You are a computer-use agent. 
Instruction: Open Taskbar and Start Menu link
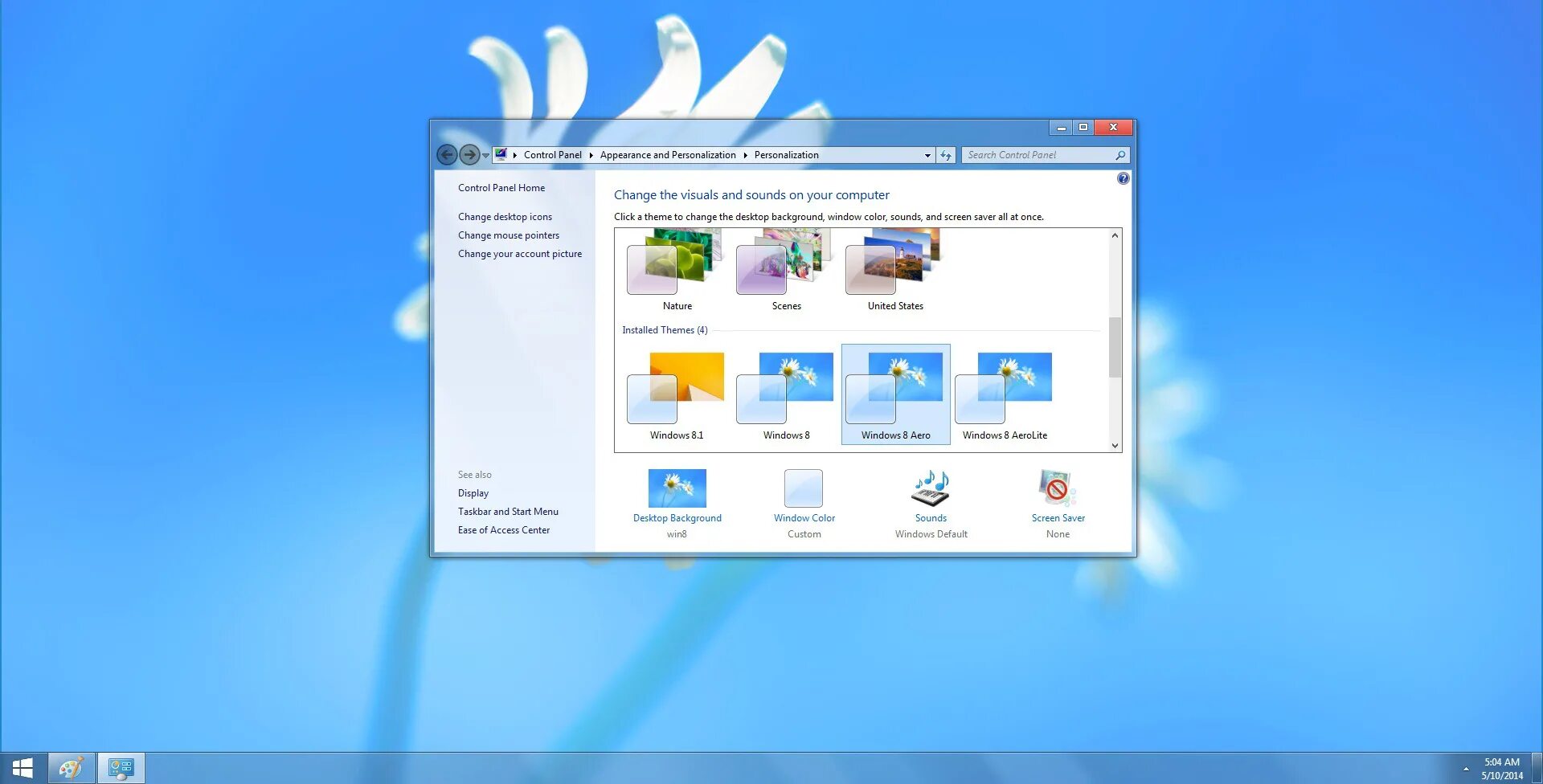508,512
